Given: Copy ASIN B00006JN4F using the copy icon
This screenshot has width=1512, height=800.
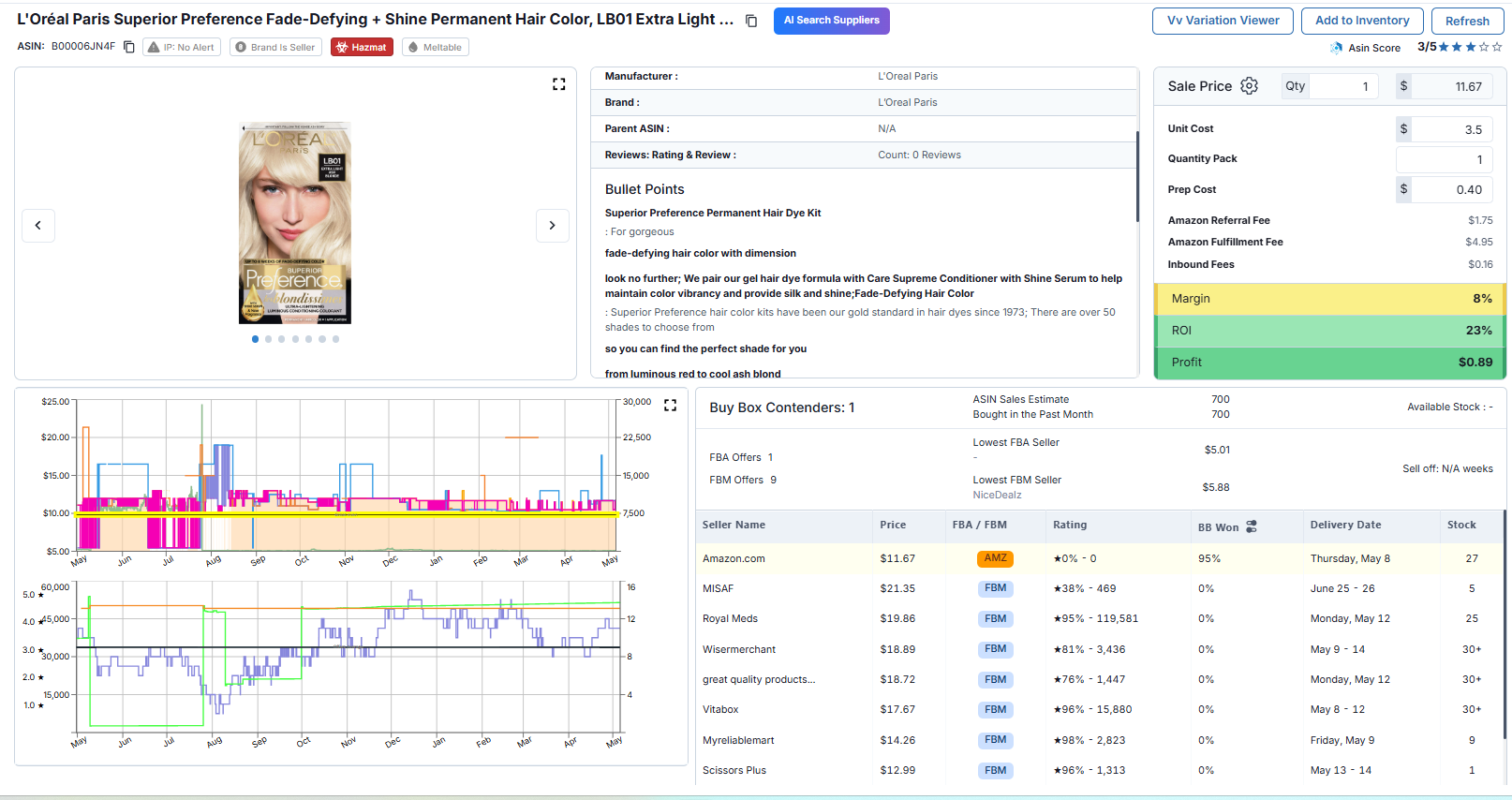Looking at the screenshot, I should coord(129,47).
